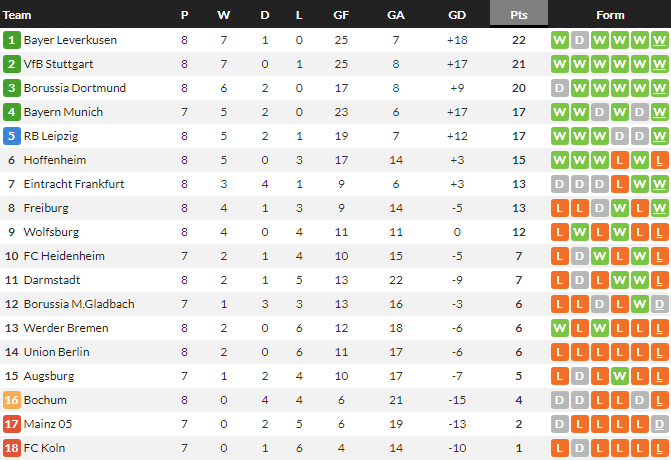Screen dimensions: 671x460
Task: Open Union Berlin team page
Action: [x=57, y=352]
